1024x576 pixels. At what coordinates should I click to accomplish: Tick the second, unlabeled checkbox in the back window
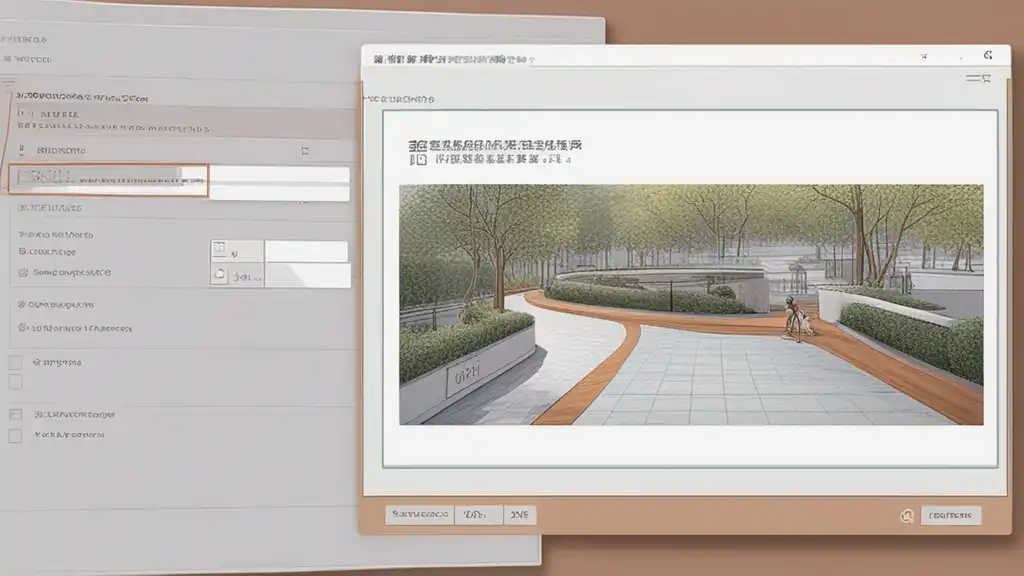[15, 382]
